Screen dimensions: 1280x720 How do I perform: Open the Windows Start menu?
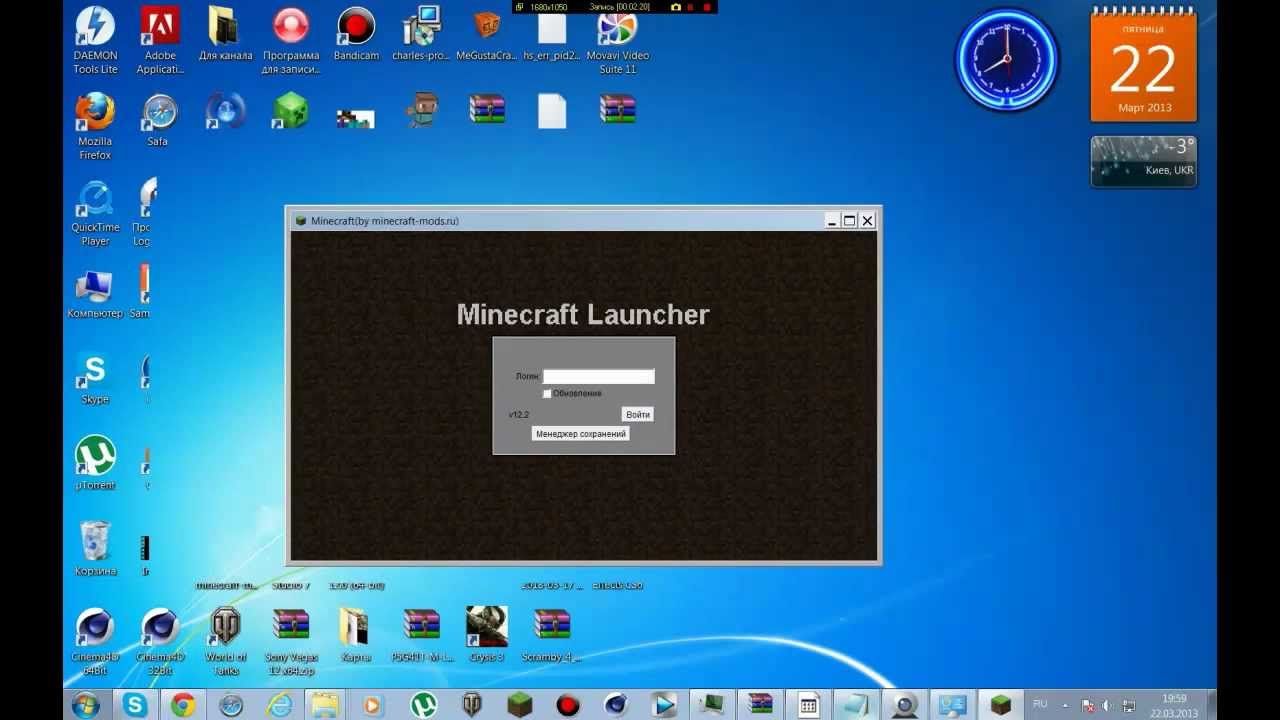tap(86, 705)
